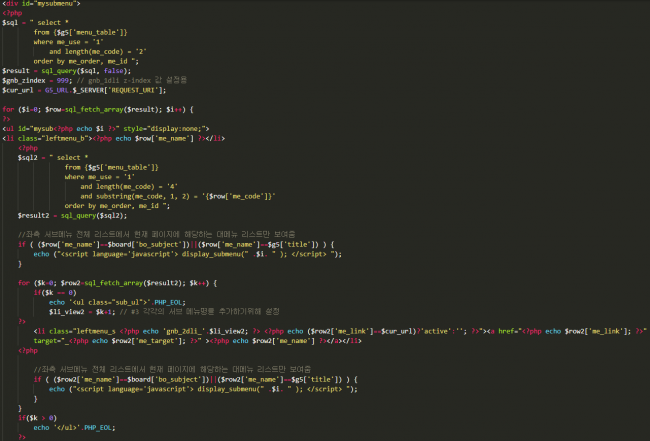Click the 'if($k == 0)' line
The width and height of the screenshot is (650, 441).
pos(55,293)
